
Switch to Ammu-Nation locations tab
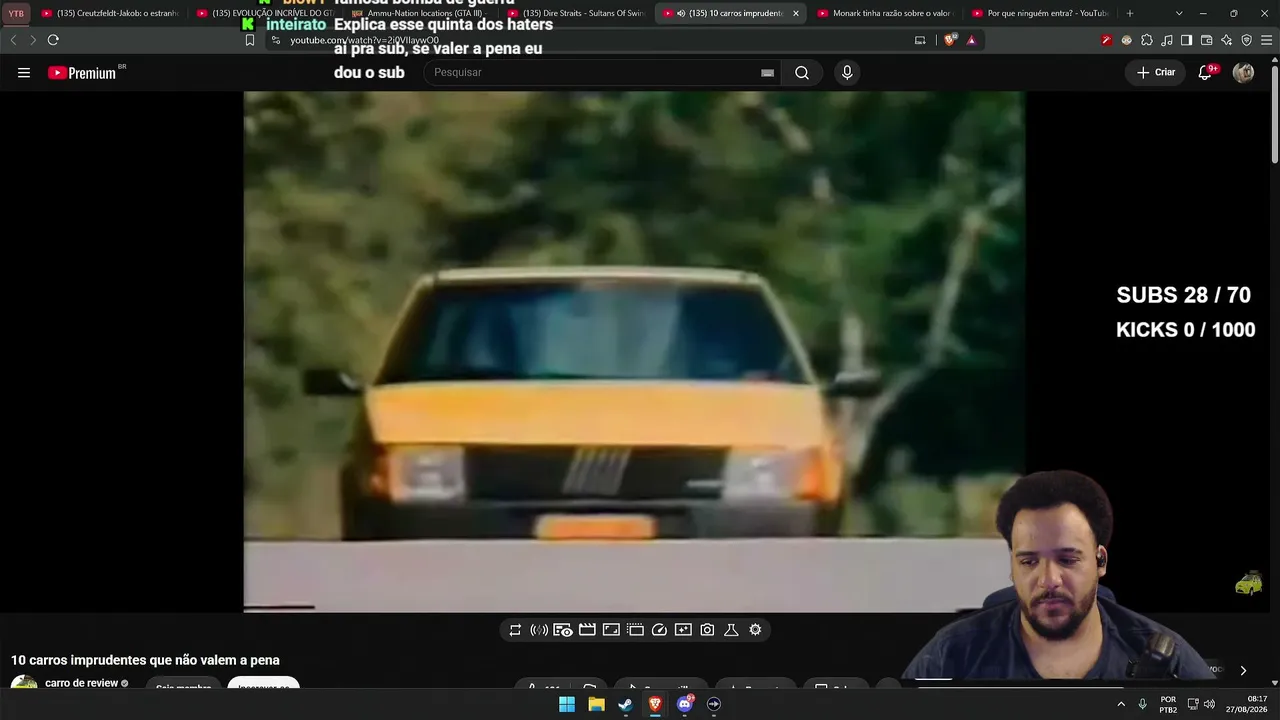(421, 13)
